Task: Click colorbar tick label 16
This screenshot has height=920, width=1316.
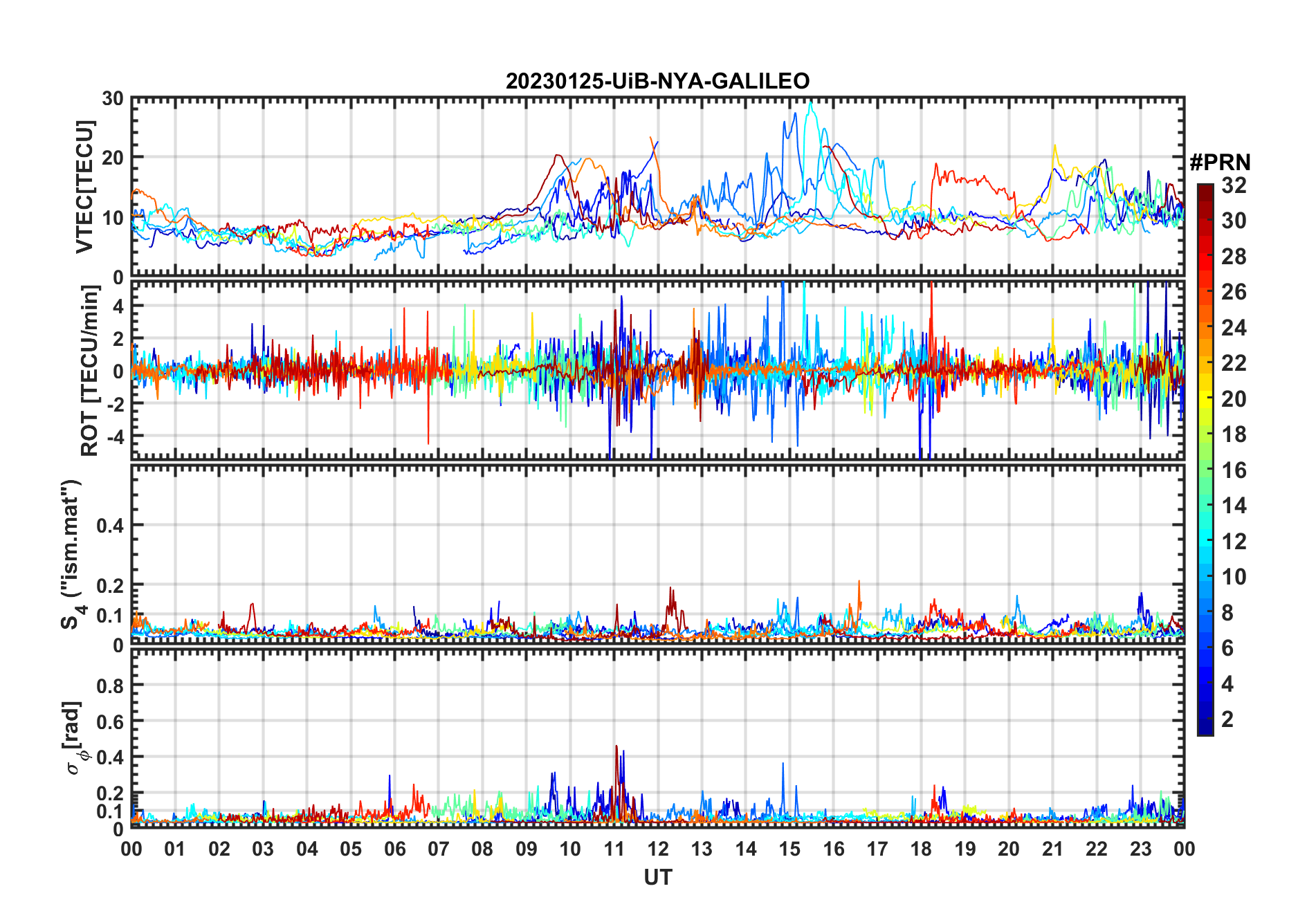Action: point(1234,470)
